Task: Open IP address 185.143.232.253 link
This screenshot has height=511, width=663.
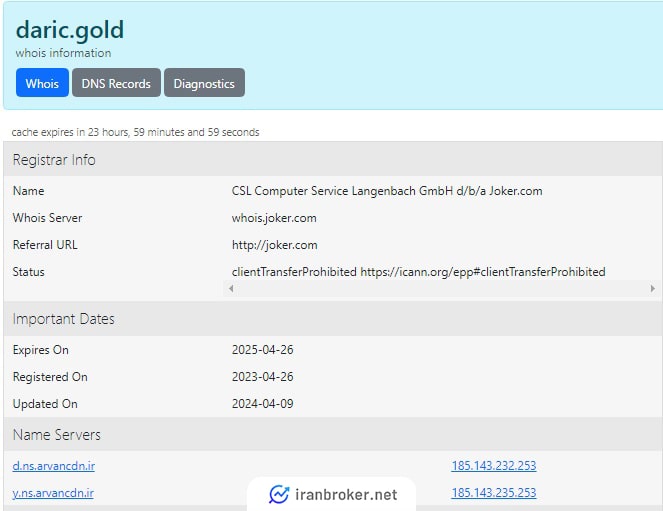Action: tap(494, 466)
